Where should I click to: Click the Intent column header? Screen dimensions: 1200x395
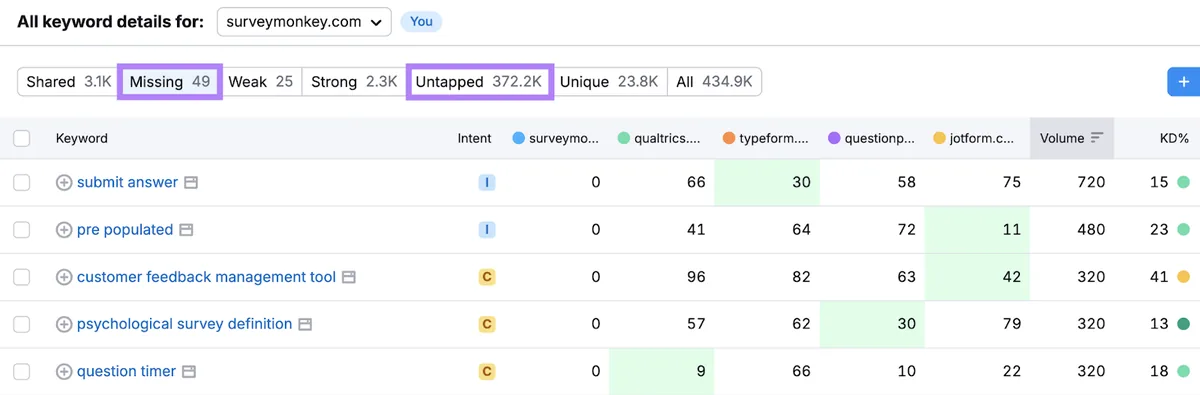[474, 138]
